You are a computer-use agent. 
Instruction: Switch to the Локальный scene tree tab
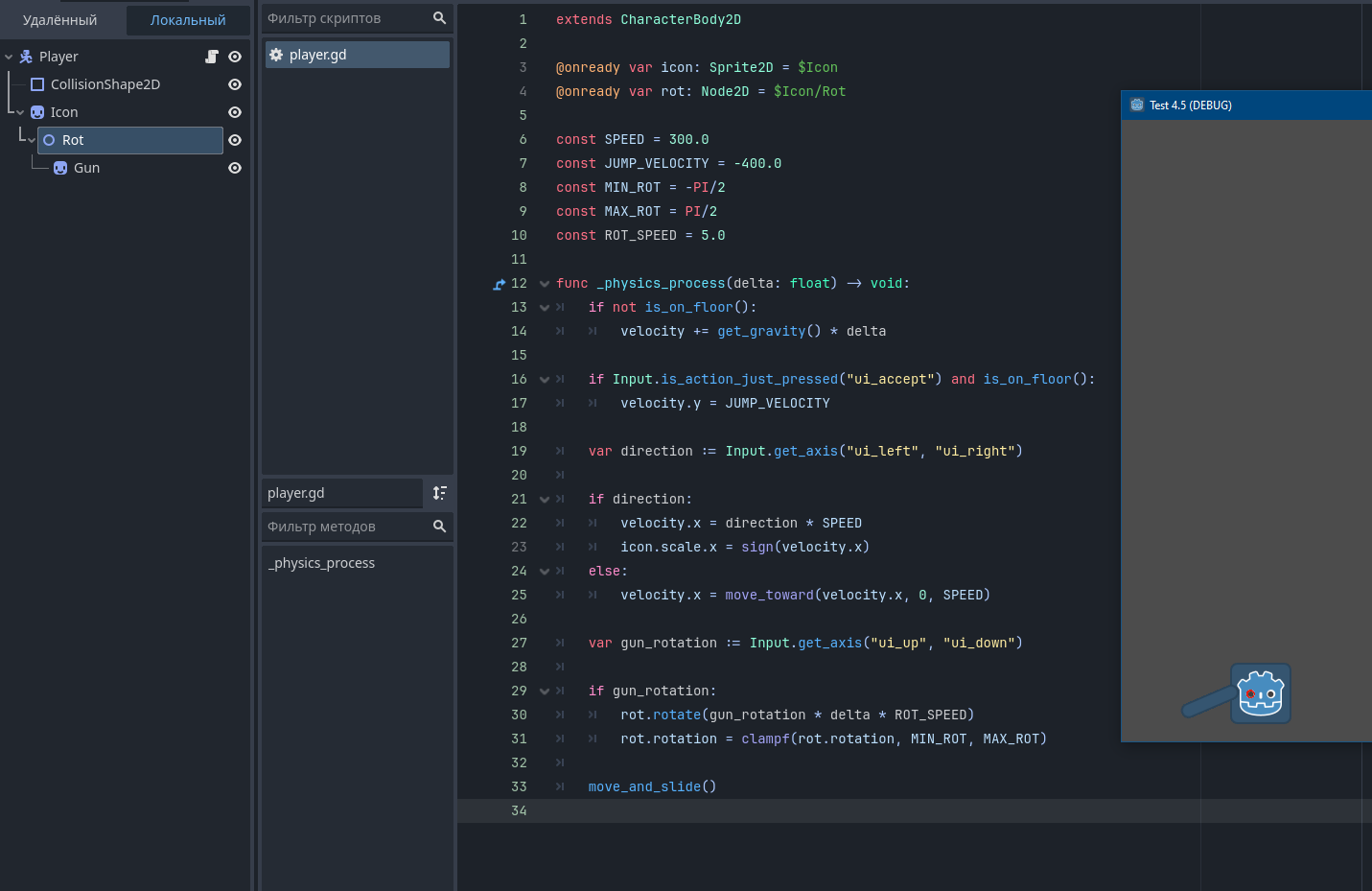click(188, 20)
